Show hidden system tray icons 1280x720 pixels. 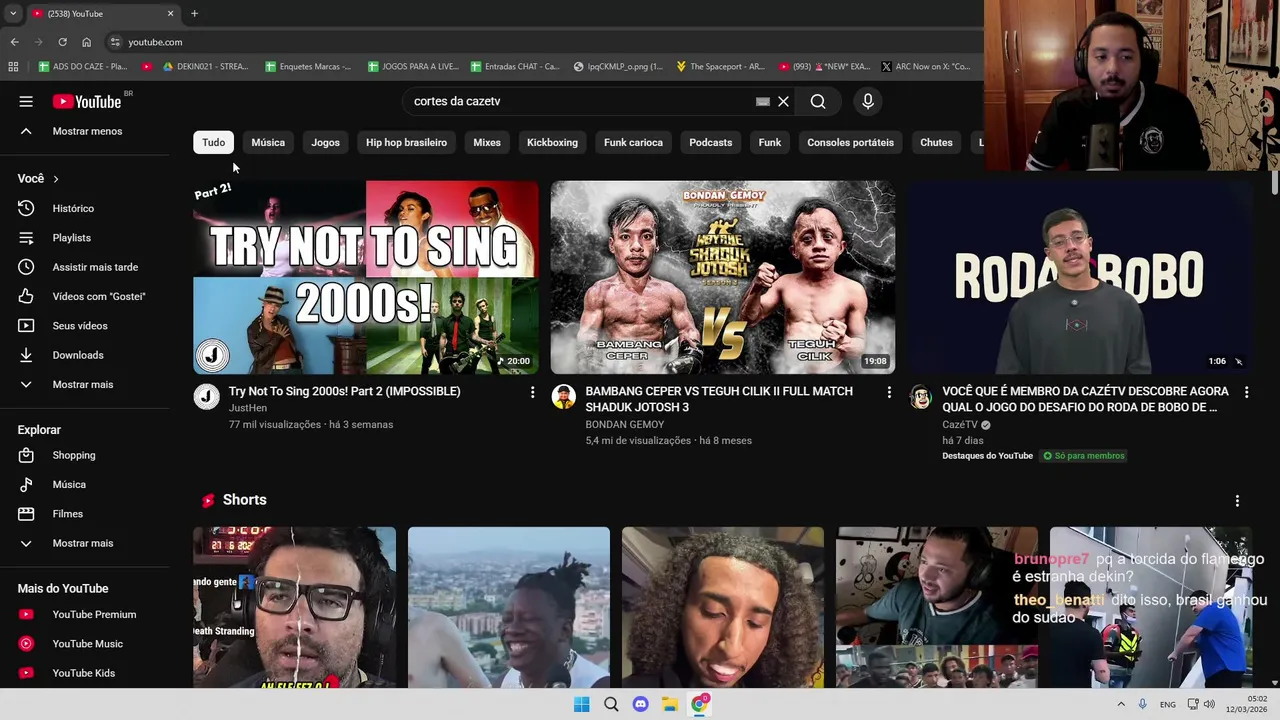click(1120, 704)
